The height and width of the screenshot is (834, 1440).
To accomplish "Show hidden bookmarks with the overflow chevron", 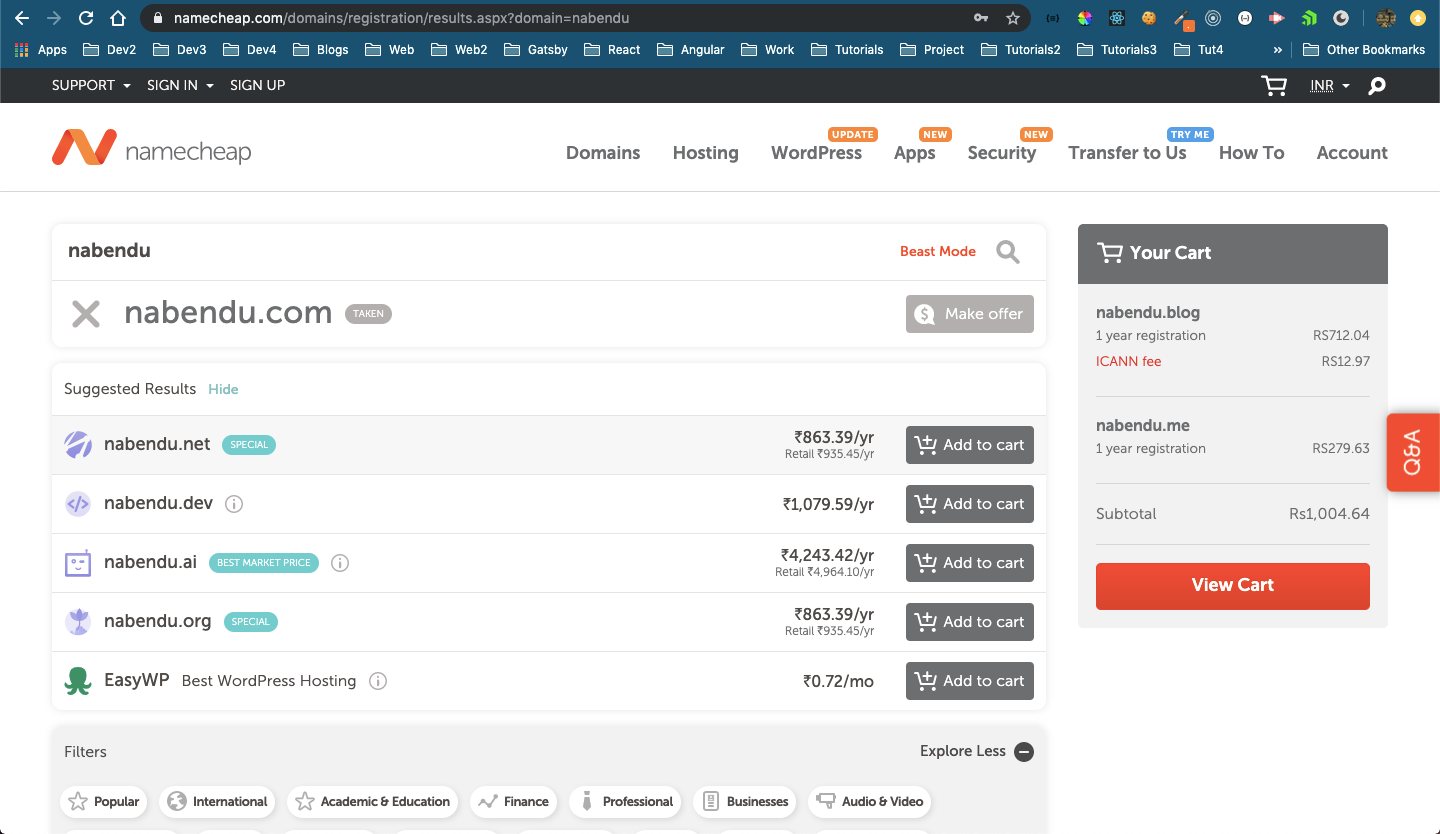I will 1277,49.
